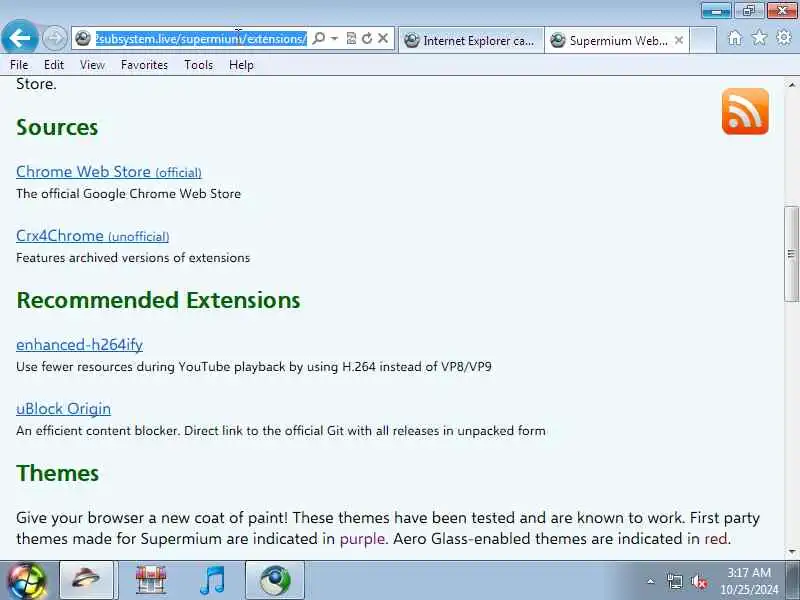Close the Supermium Web tab

pyautogui.click(x=679, y=40)
